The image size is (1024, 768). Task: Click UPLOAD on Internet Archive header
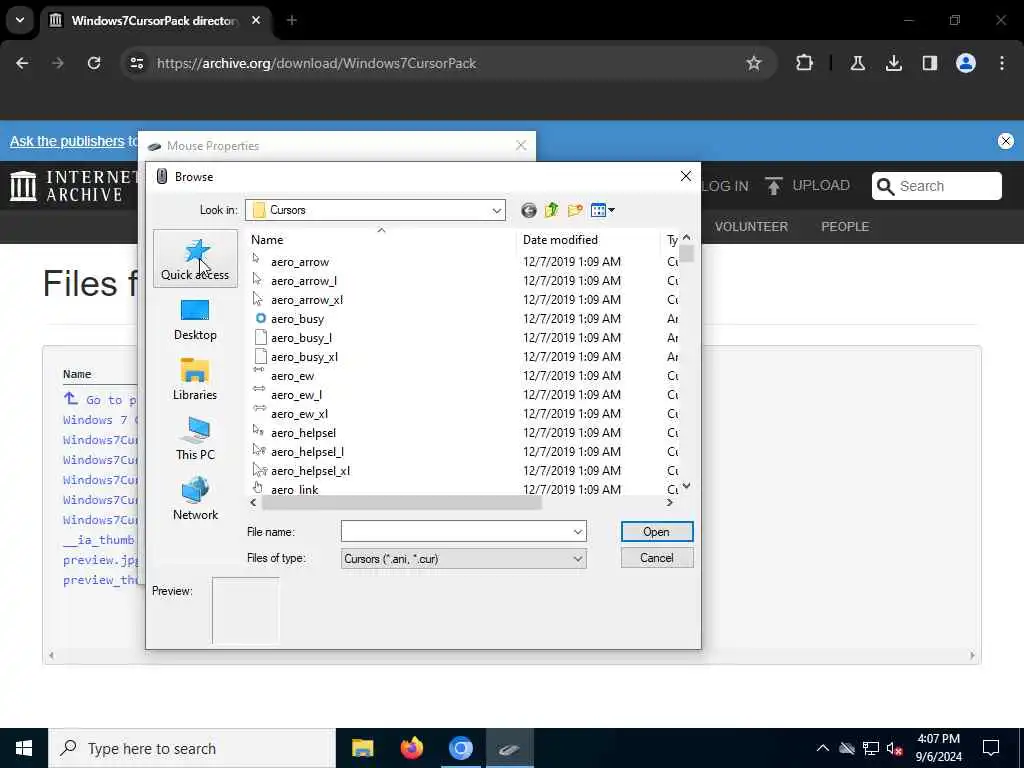[807, 185]
